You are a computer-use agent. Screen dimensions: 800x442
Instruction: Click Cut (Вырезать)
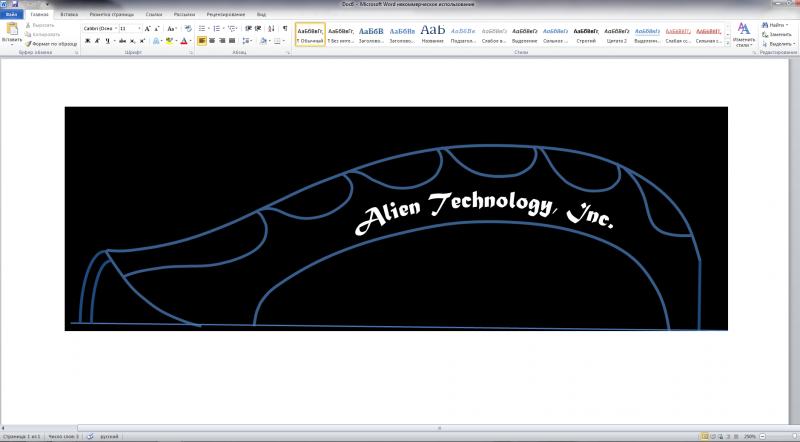[x=39, y=25]
